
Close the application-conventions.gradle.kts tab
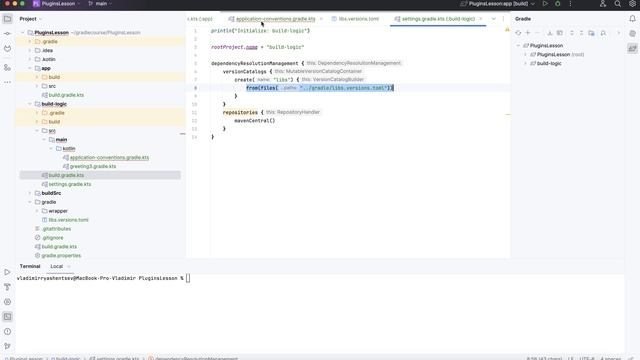(321, 19)
